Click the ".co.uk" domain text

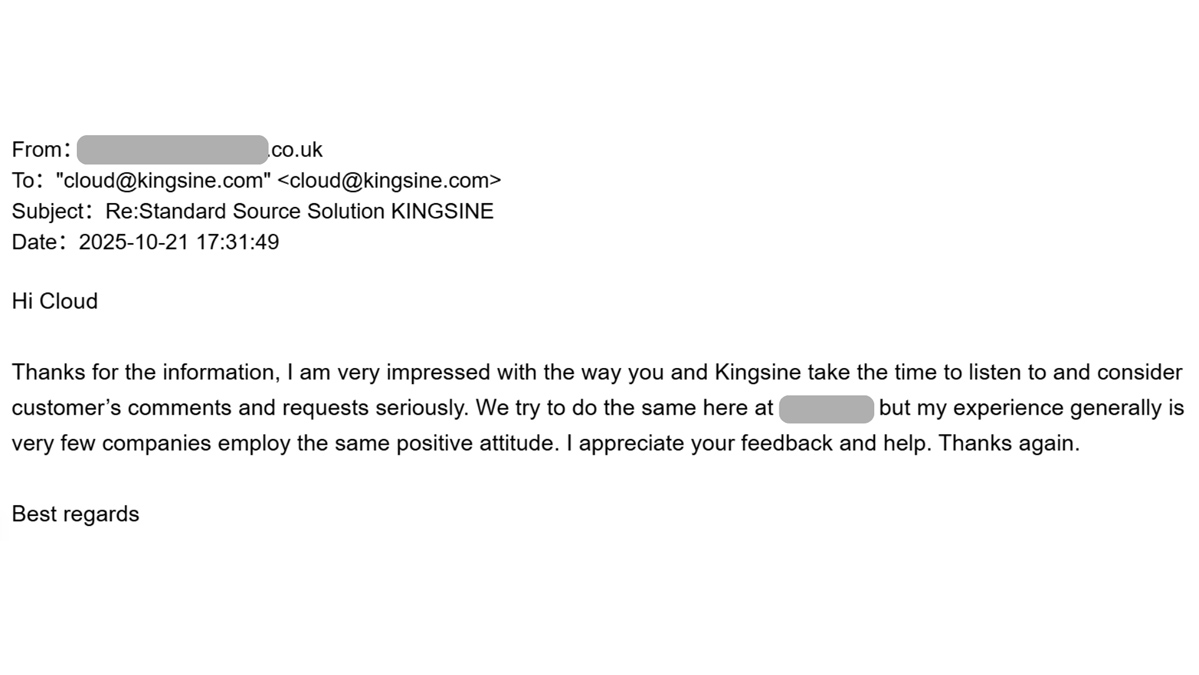pos(296,150)
